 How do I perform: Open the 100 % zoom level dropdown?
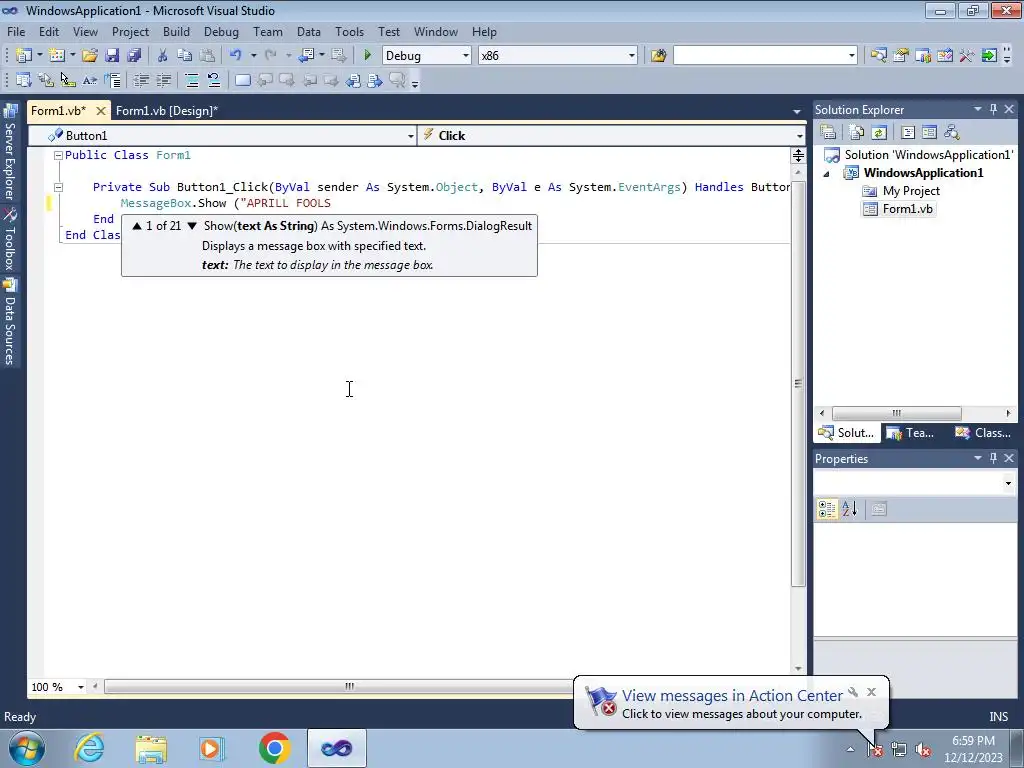pos(81,687)
